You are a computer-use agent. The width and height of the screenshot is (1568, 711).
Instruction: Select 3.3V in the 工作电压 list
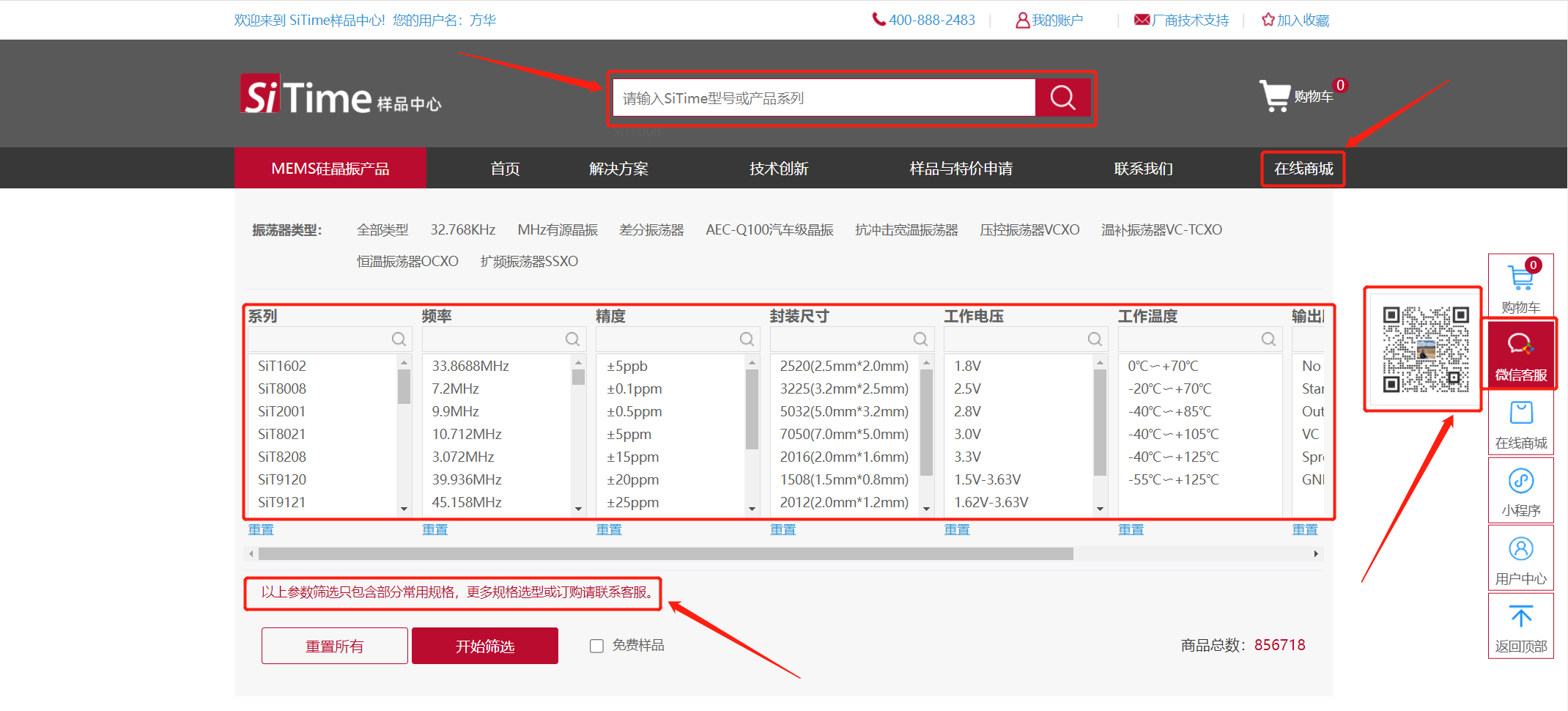point(967,457)
